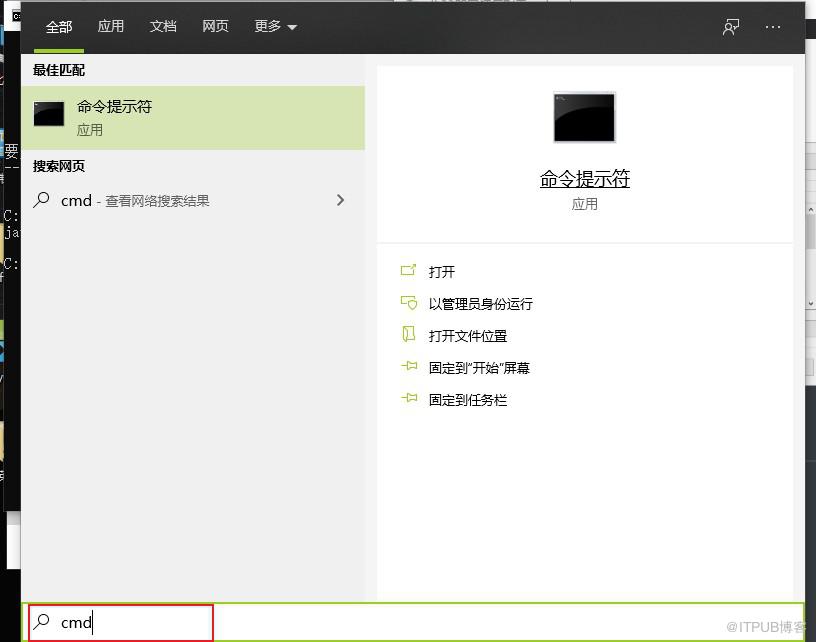
Task: Click large Command Prompt preview icon
Action: click(584, 117)
